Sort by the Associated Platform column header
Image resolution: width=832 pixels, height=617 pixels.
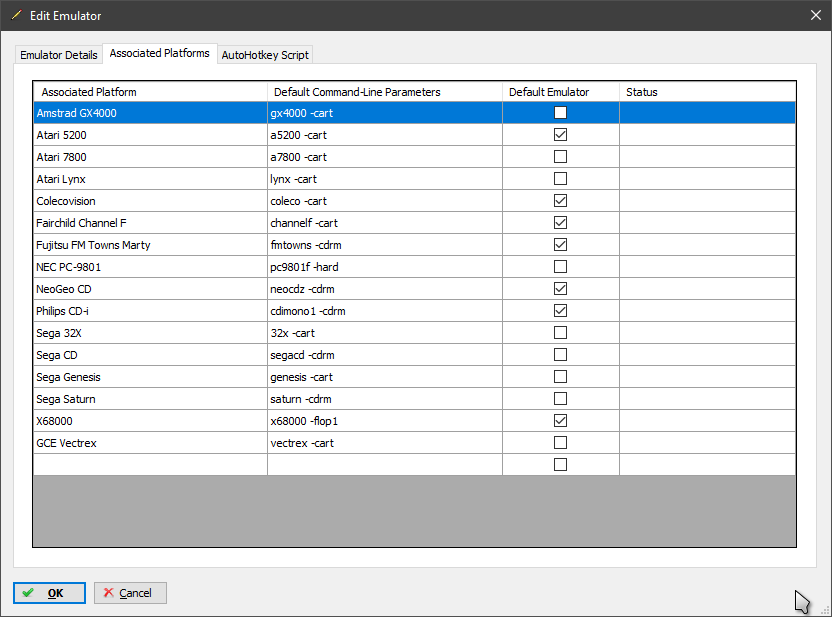(150, 92)
